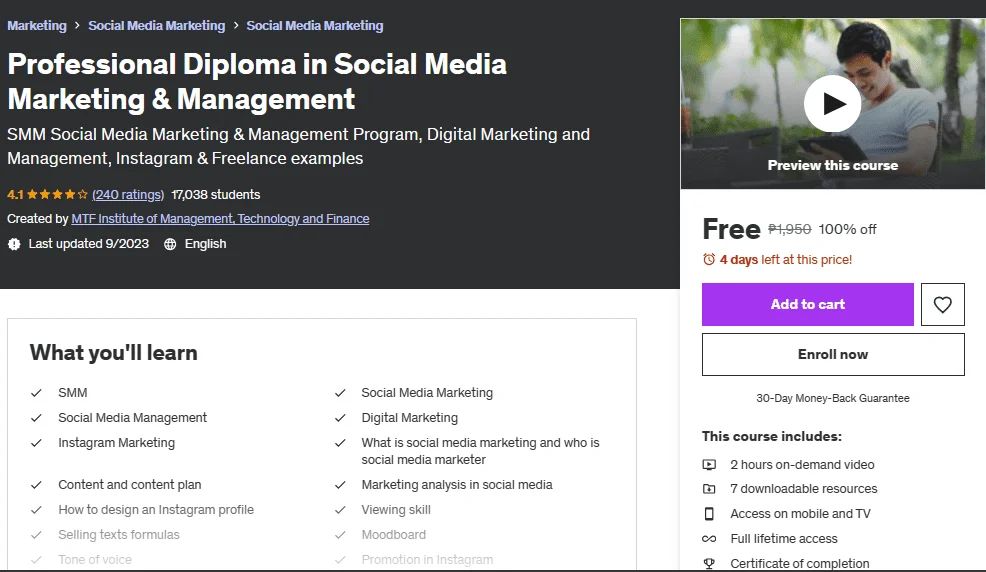Click the Selling texts formulas item

(x=119, y=535)
